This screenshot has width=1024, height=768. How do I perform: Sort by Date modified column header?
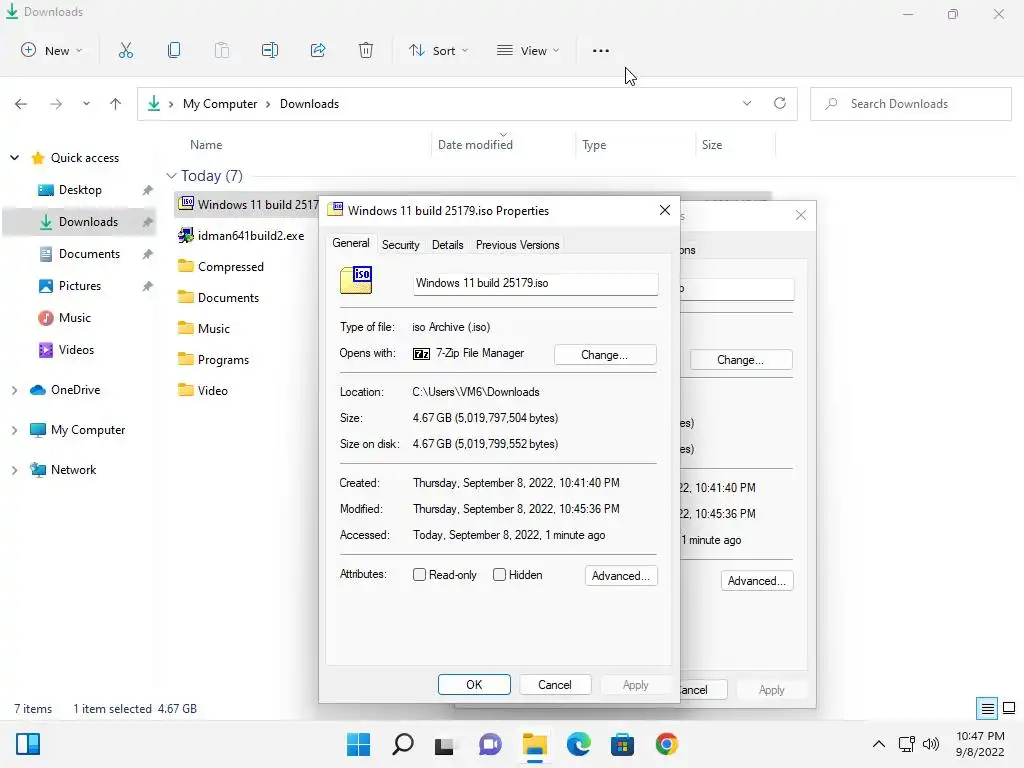475,145
